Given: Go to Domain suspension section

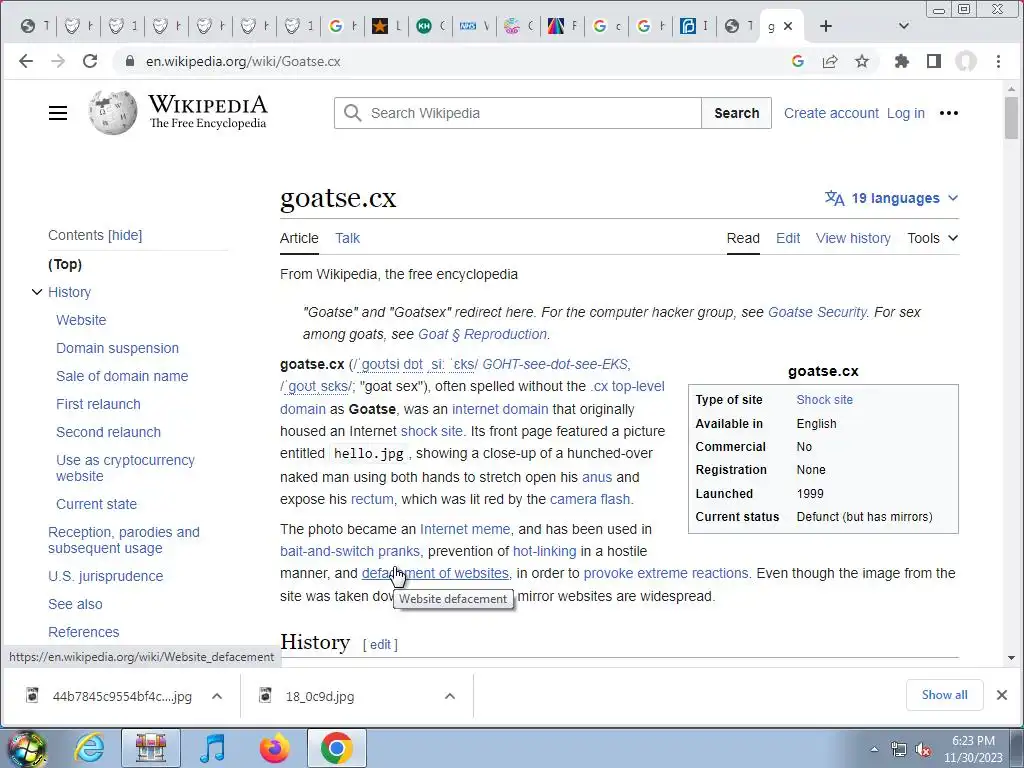Looking at the screenshot, I should pyautogui.click(x=117, y=348).
